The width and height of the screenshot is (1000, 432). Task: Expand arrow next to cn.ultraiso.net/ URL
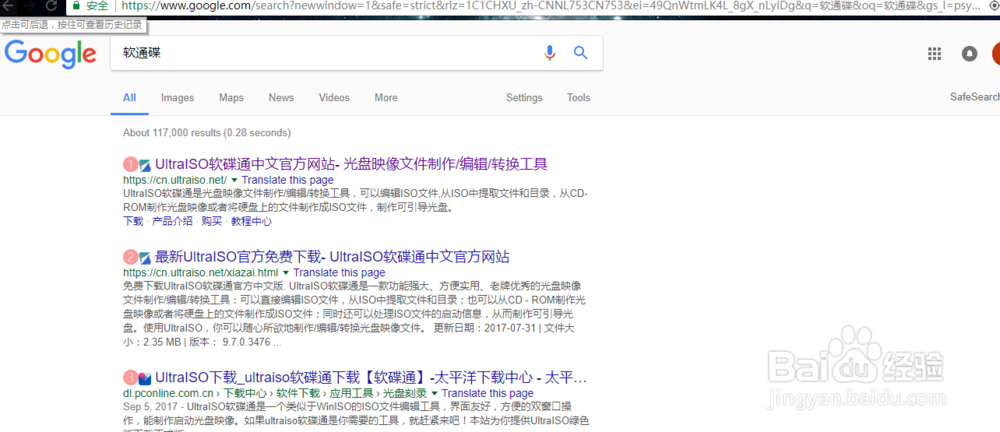(x=234, y=181)
